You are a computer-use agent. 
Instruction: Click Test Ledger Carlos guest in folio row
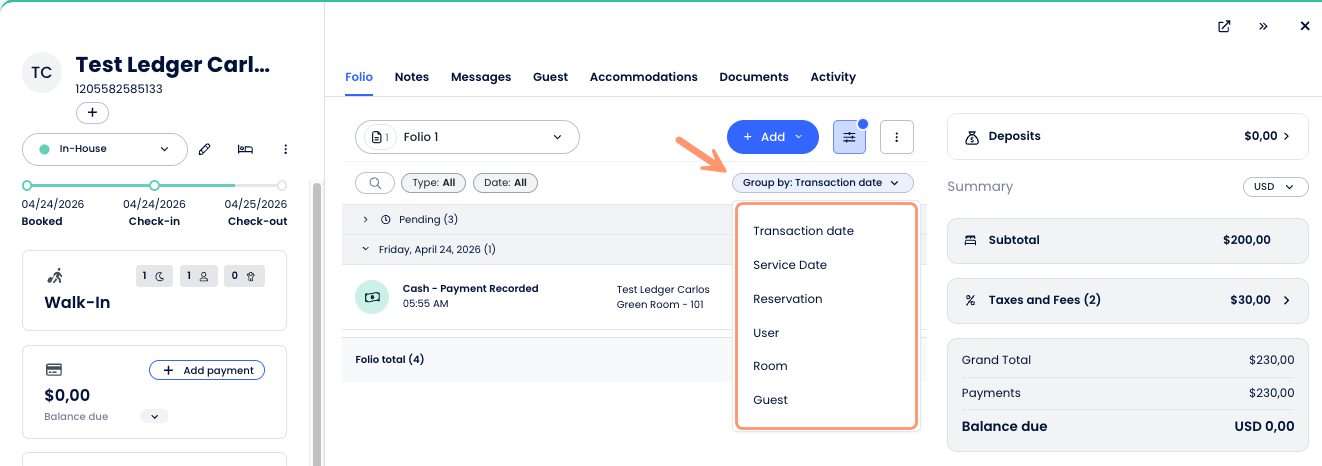[663, 289]
